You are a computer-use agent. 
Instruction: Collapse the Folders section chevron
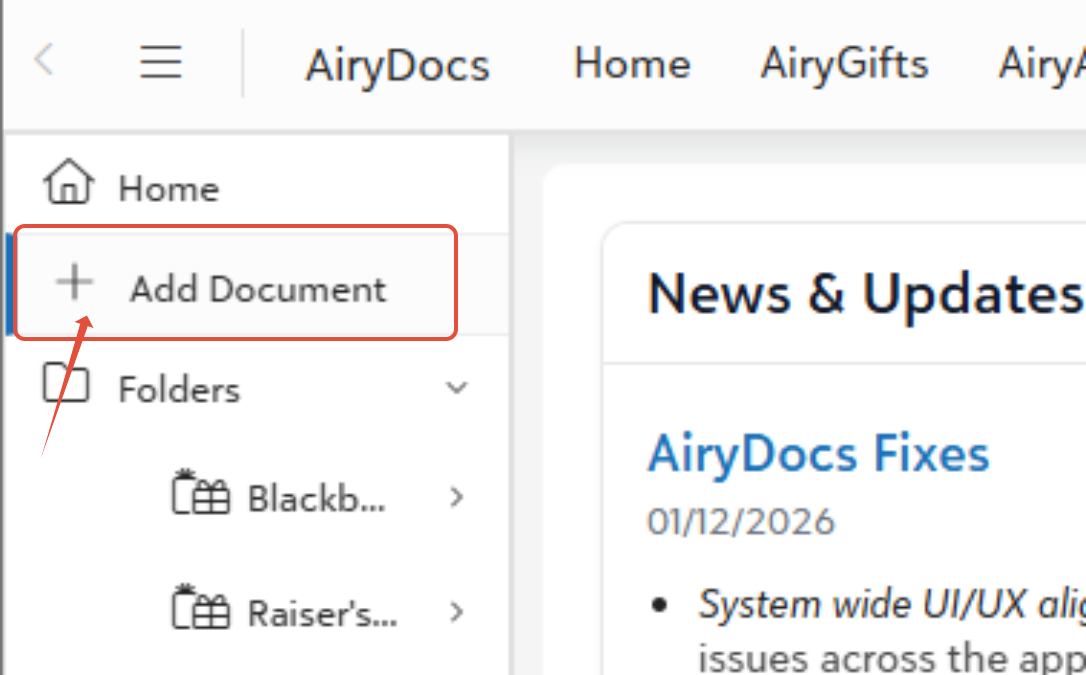(x=456, y=388)
